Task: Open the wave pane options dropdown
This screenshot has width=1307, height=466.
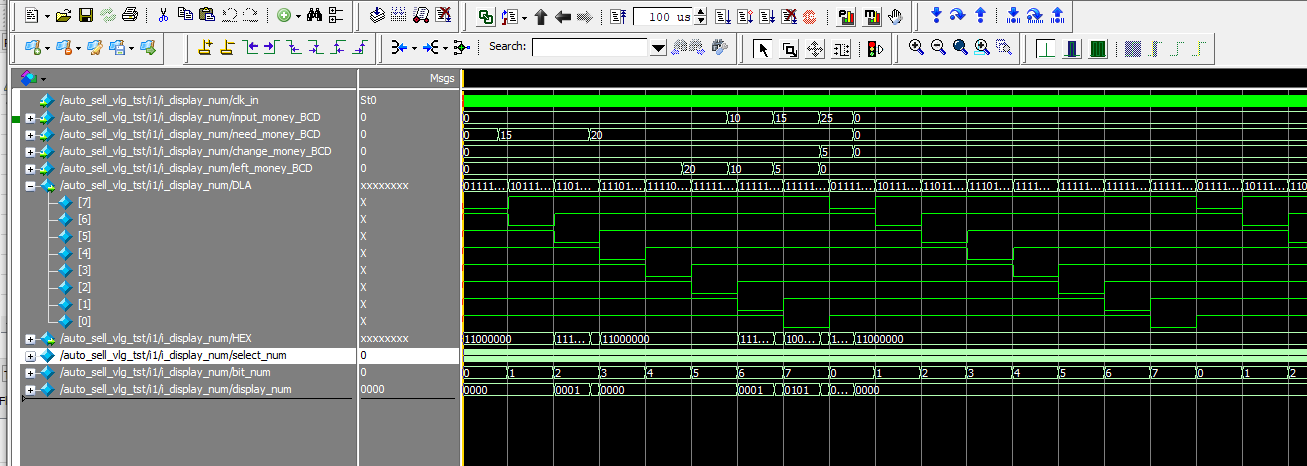Action: (43, 78)
